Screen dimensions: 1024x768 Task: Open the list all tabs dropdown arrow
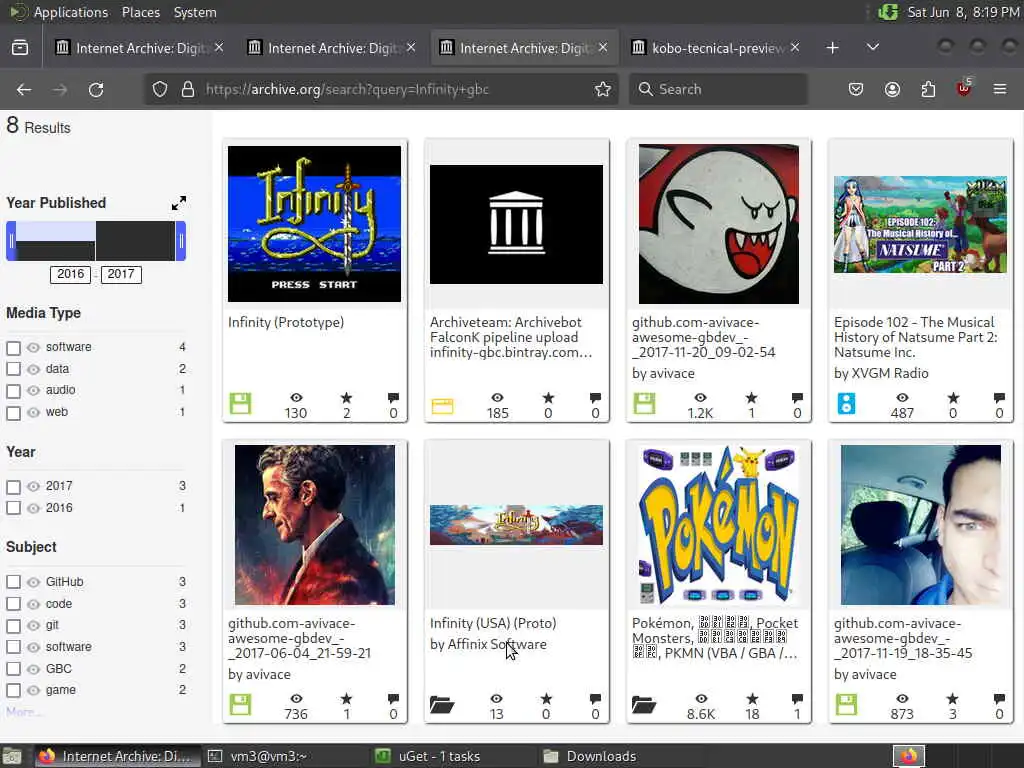(x=872, y=48)
